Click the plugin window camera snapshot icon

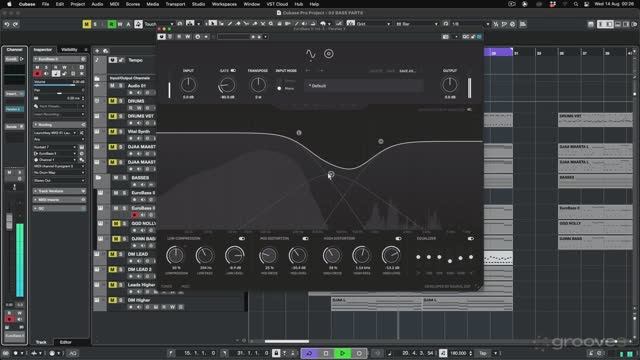coord(445,37)
